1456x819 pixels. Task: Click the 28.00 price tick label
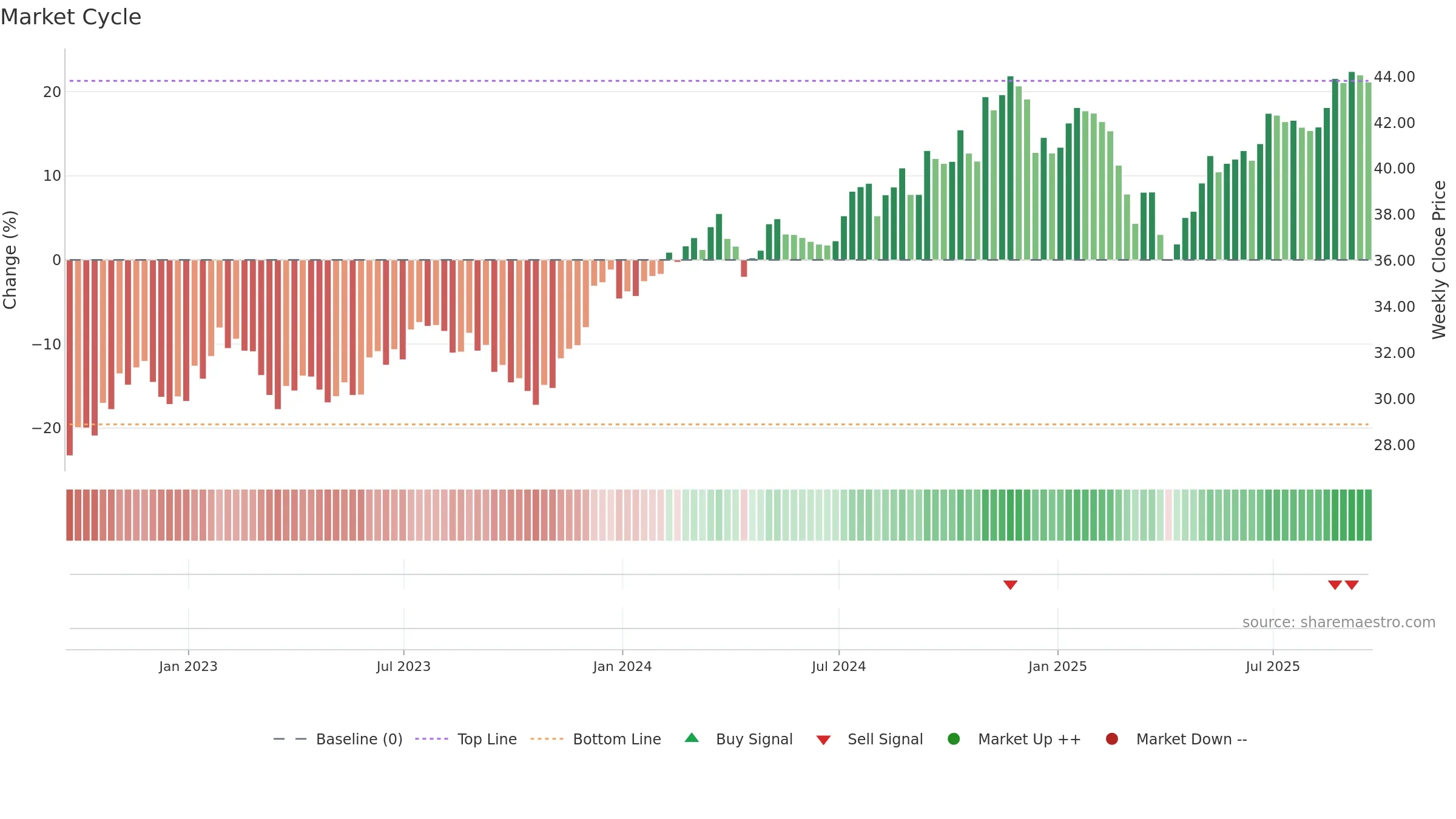1394,445
